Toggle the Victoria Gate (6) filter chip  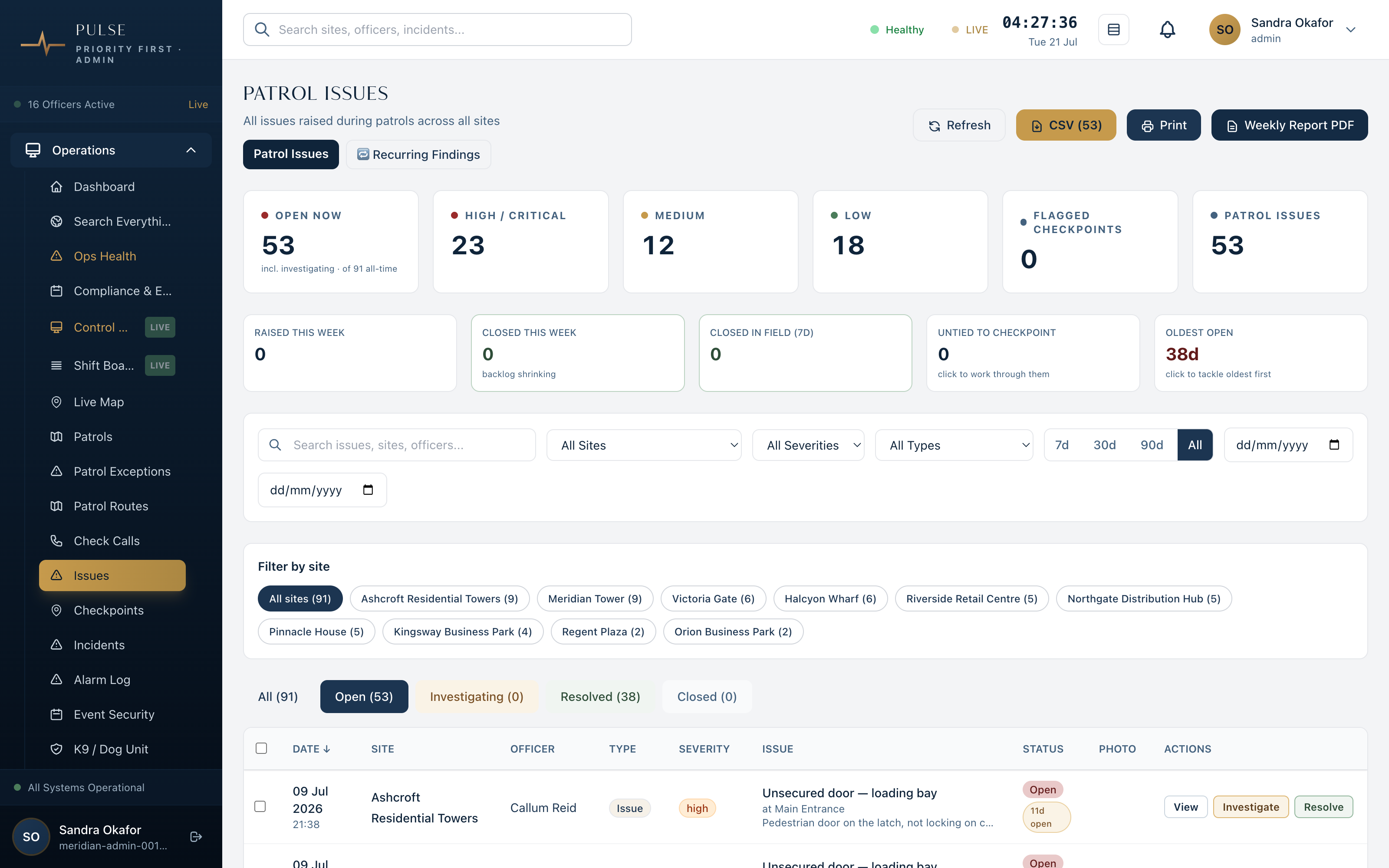click(713, 599)
